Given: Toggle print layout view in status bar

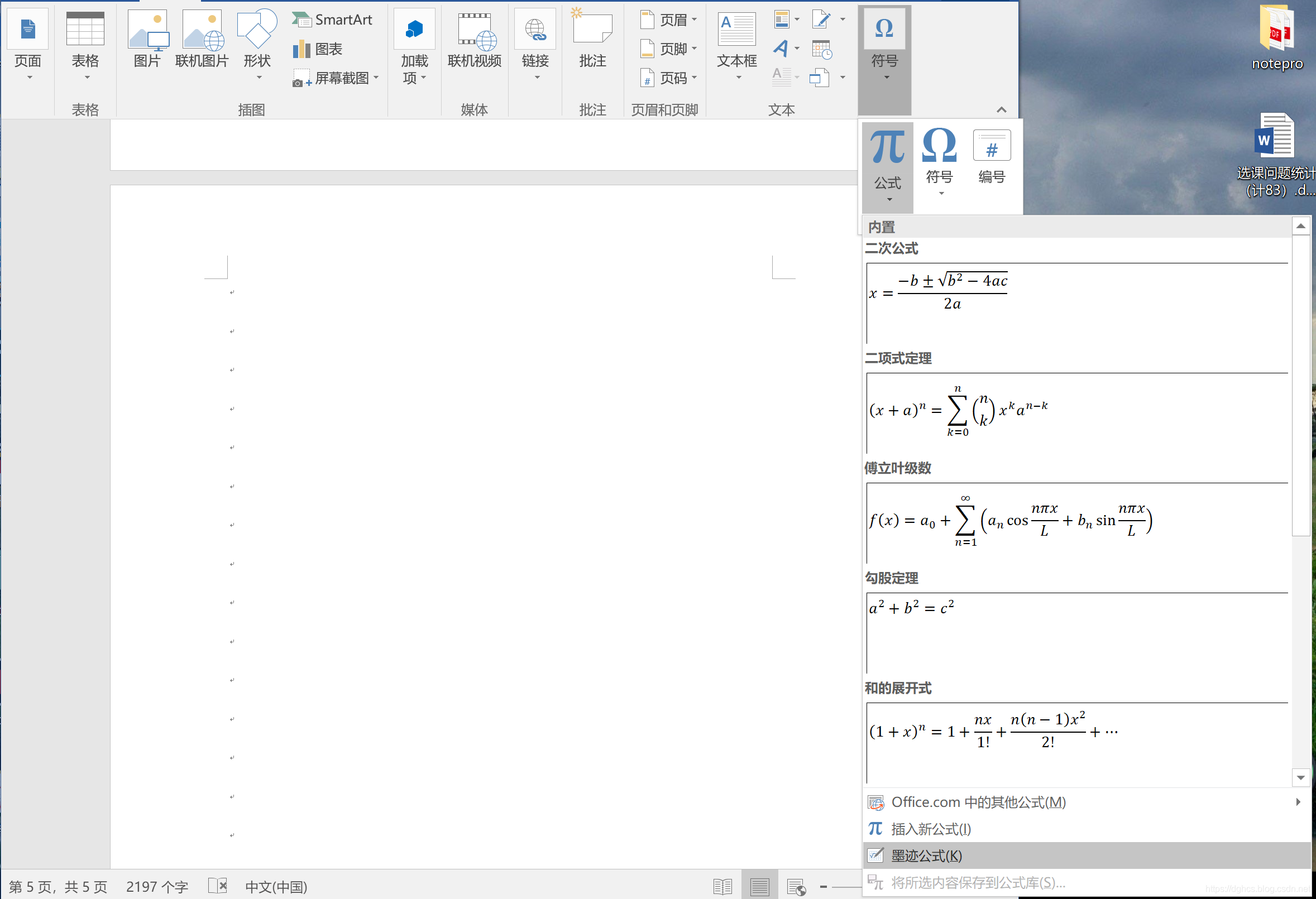Looking at the screenshot, I should pyautogui.click(x=759, y=887).
